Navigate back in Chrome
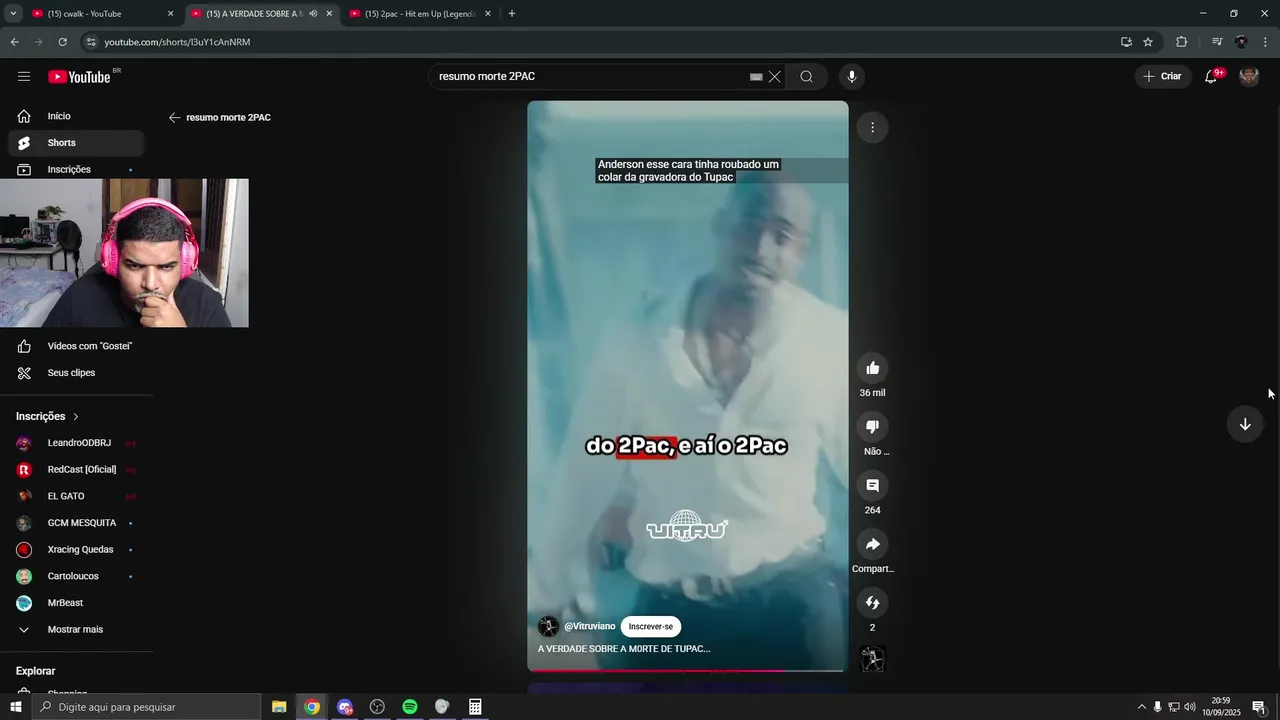The height and width of the screenshot is (720, 1280). (14, 42)
